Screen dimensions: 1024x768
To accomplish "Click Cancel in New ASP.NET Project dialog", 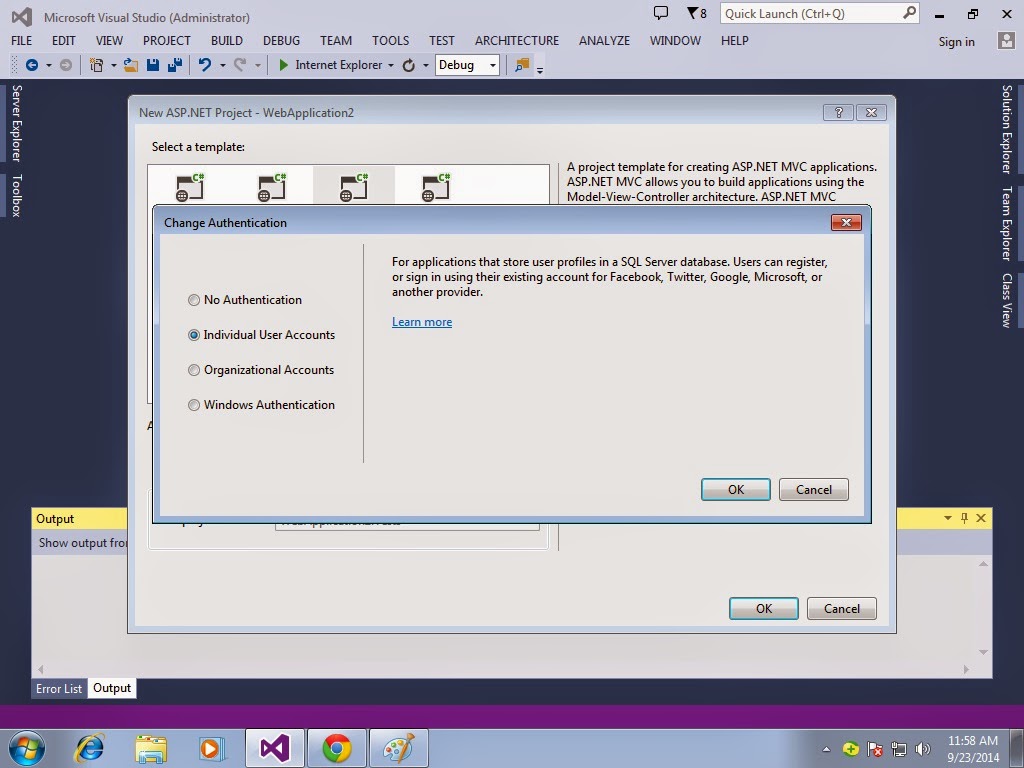I will coord(842,609).
